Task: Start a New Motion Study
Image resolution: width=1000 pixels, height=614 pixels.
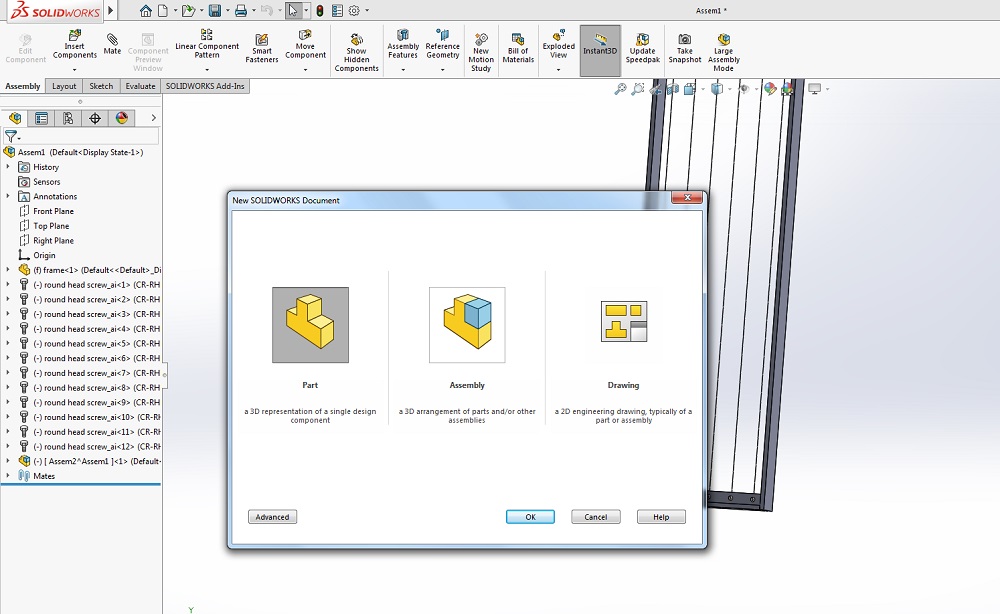Action: 481,53
